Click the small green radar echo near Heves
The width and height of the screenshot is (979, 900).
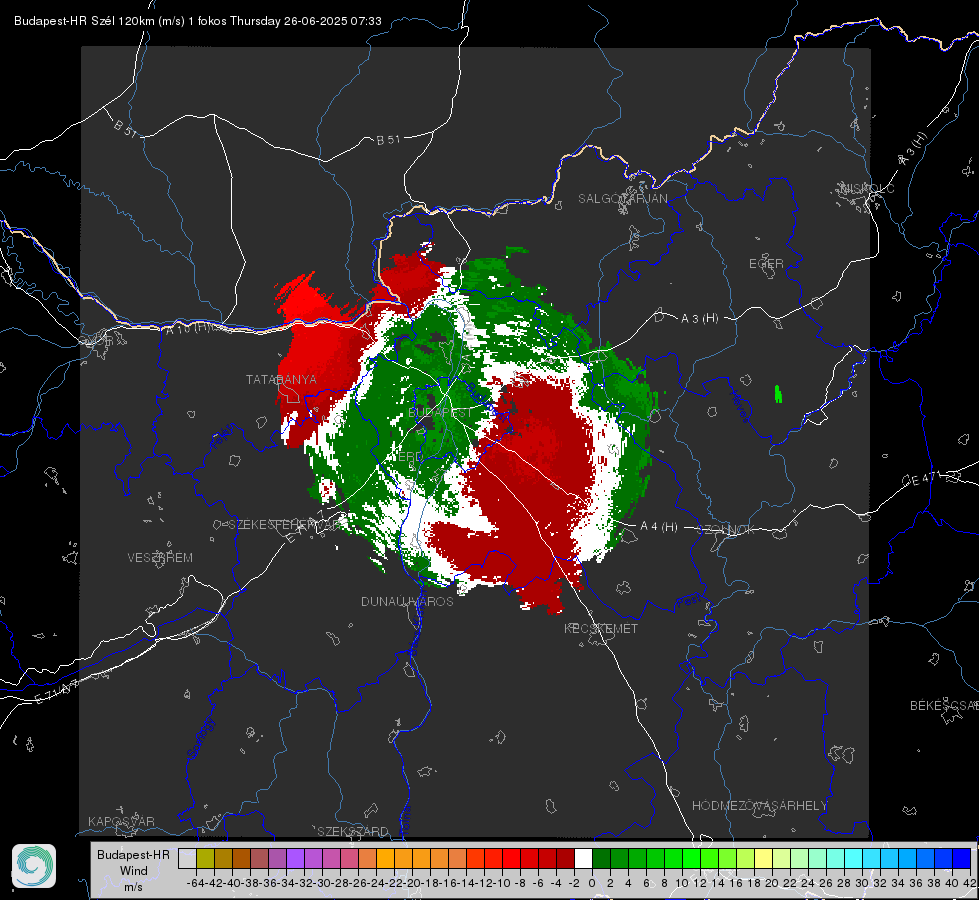pos(778,393)
